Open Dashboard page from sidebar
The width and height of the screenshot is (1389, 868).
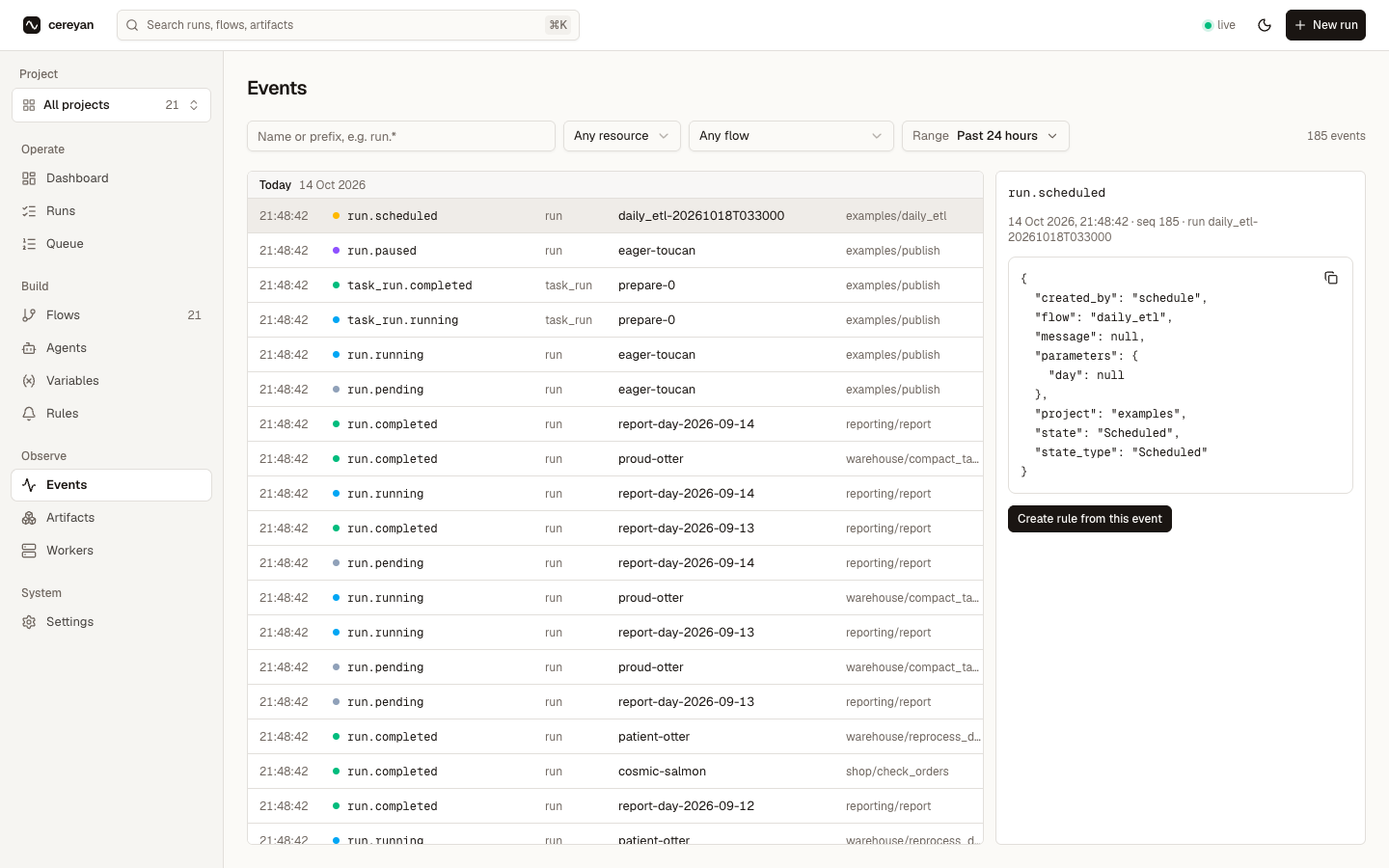111,178
